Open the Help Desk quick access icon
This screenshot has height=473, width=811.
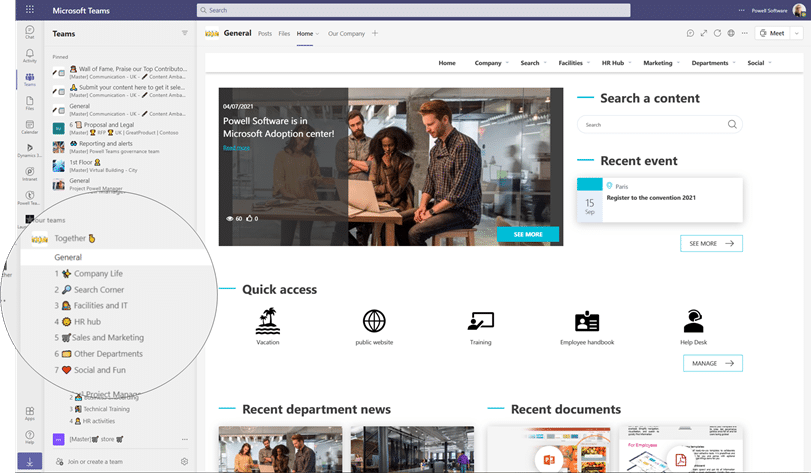pyautogui.click(x=693, y=321)
